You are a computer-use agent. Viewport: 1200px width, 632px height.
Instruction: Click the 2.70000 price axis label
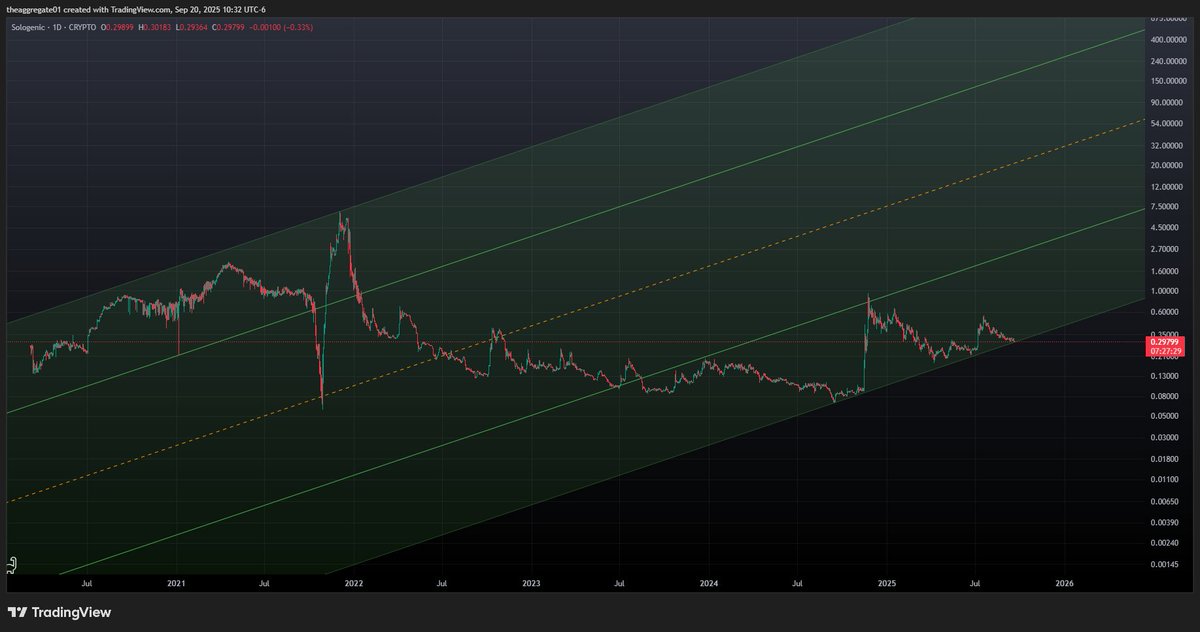point(1167,248)
